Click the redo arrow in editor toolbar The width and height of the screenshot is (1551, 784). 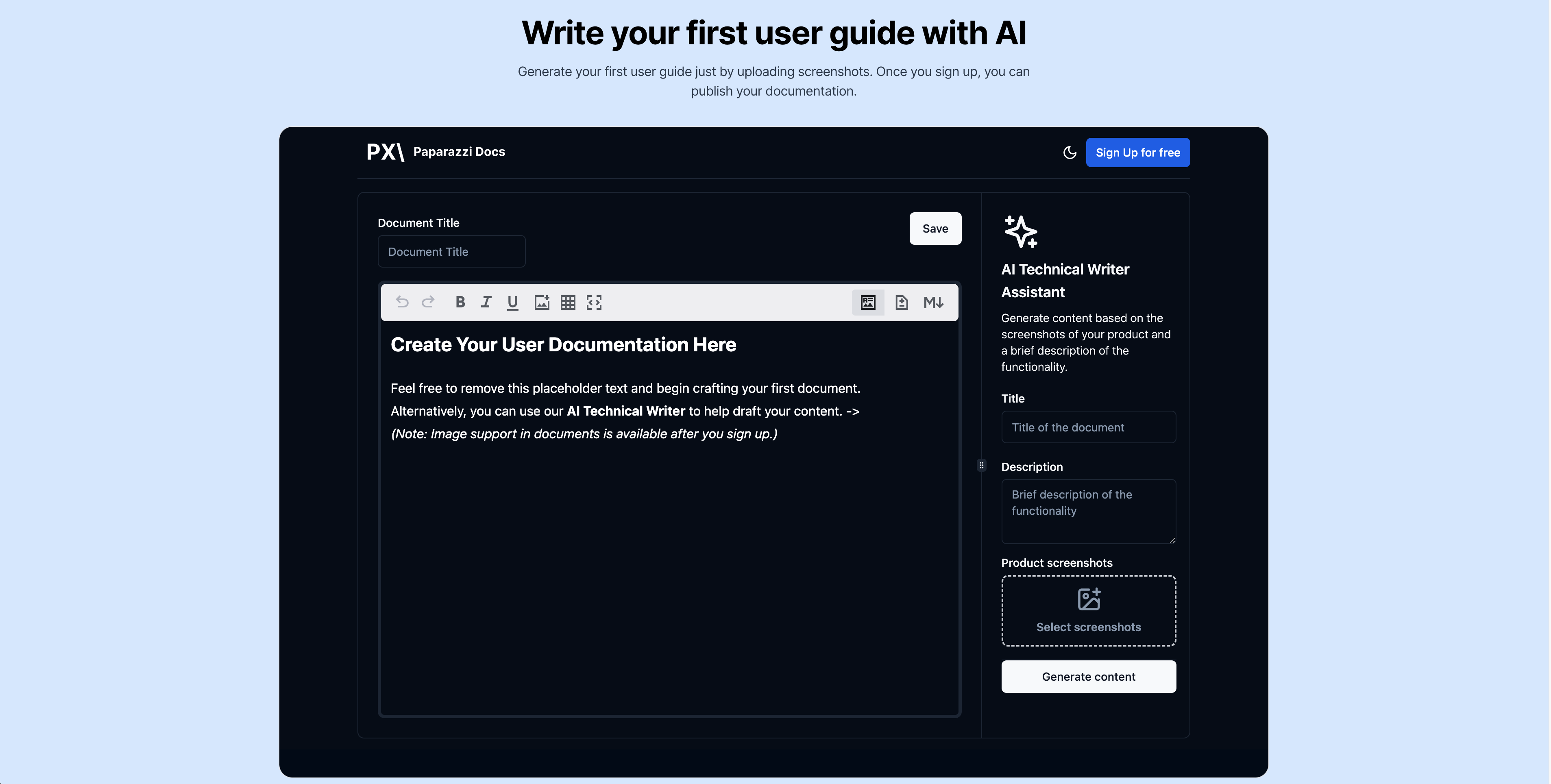(x=428, y=302)
